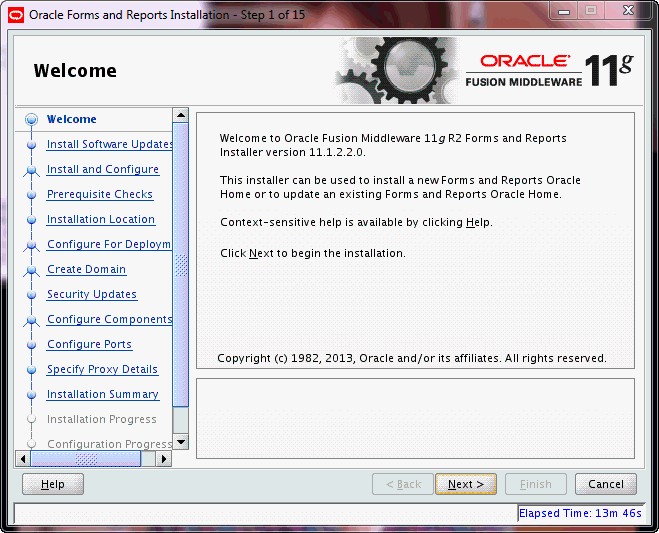Click the grayed Configuration Progress label
Image resolution: width=659 pixels, height=533 pixels.
pyautogui.click(x=110, y=444)
